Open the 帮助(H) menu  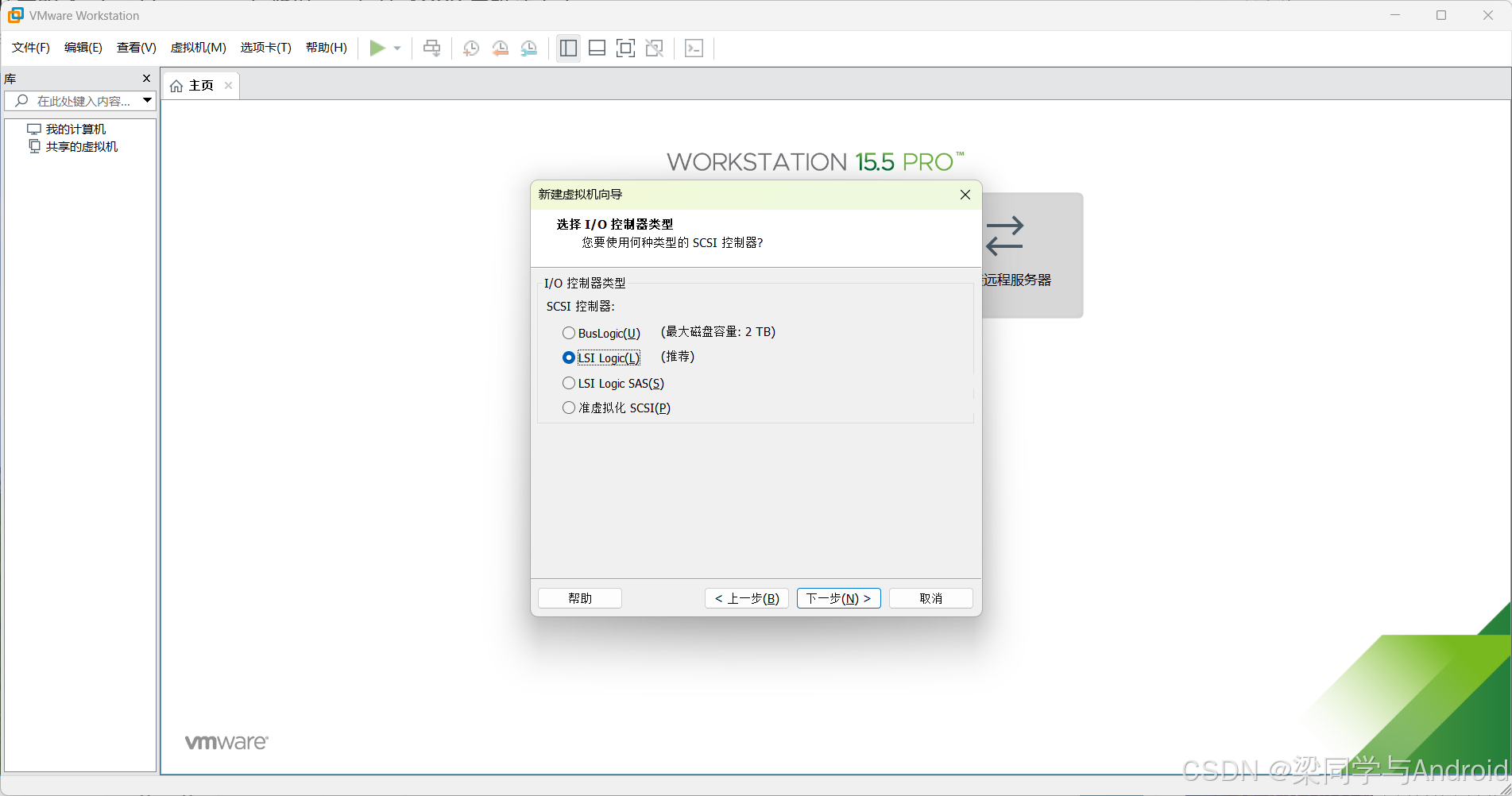coord(327,48)
